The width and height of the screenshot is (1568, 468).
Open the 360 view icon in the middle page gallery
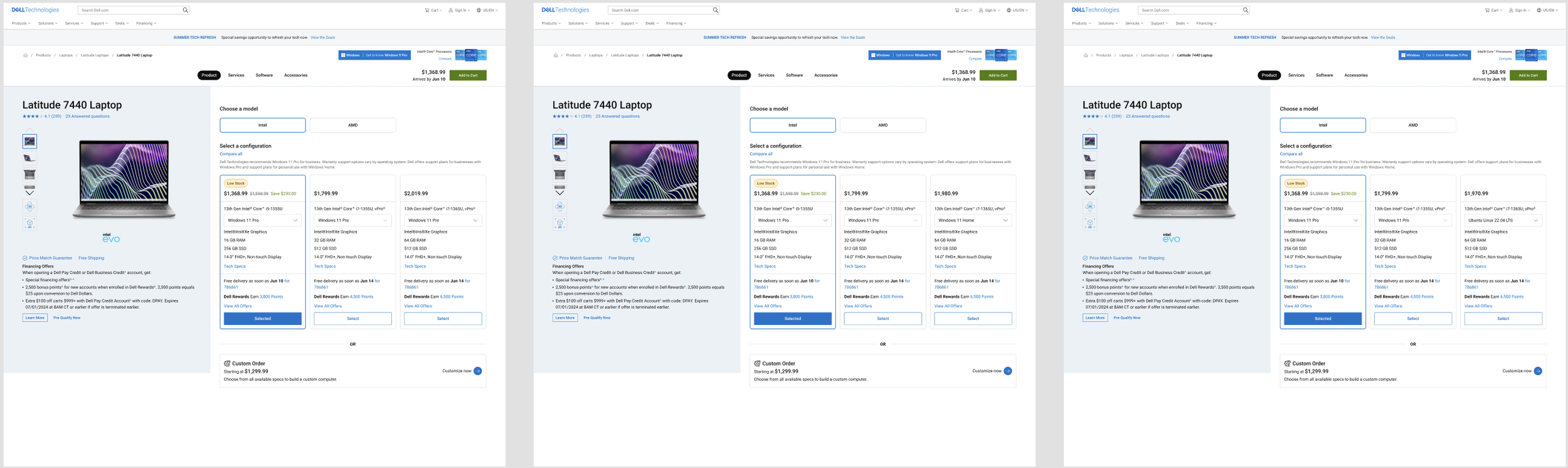point(559,206)
